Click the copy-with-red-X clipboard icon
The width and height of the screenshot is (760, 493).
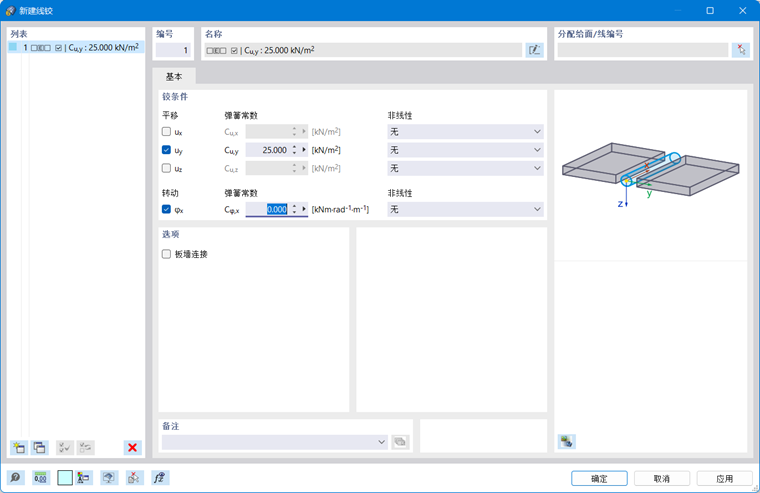click(x=134, y=478)
